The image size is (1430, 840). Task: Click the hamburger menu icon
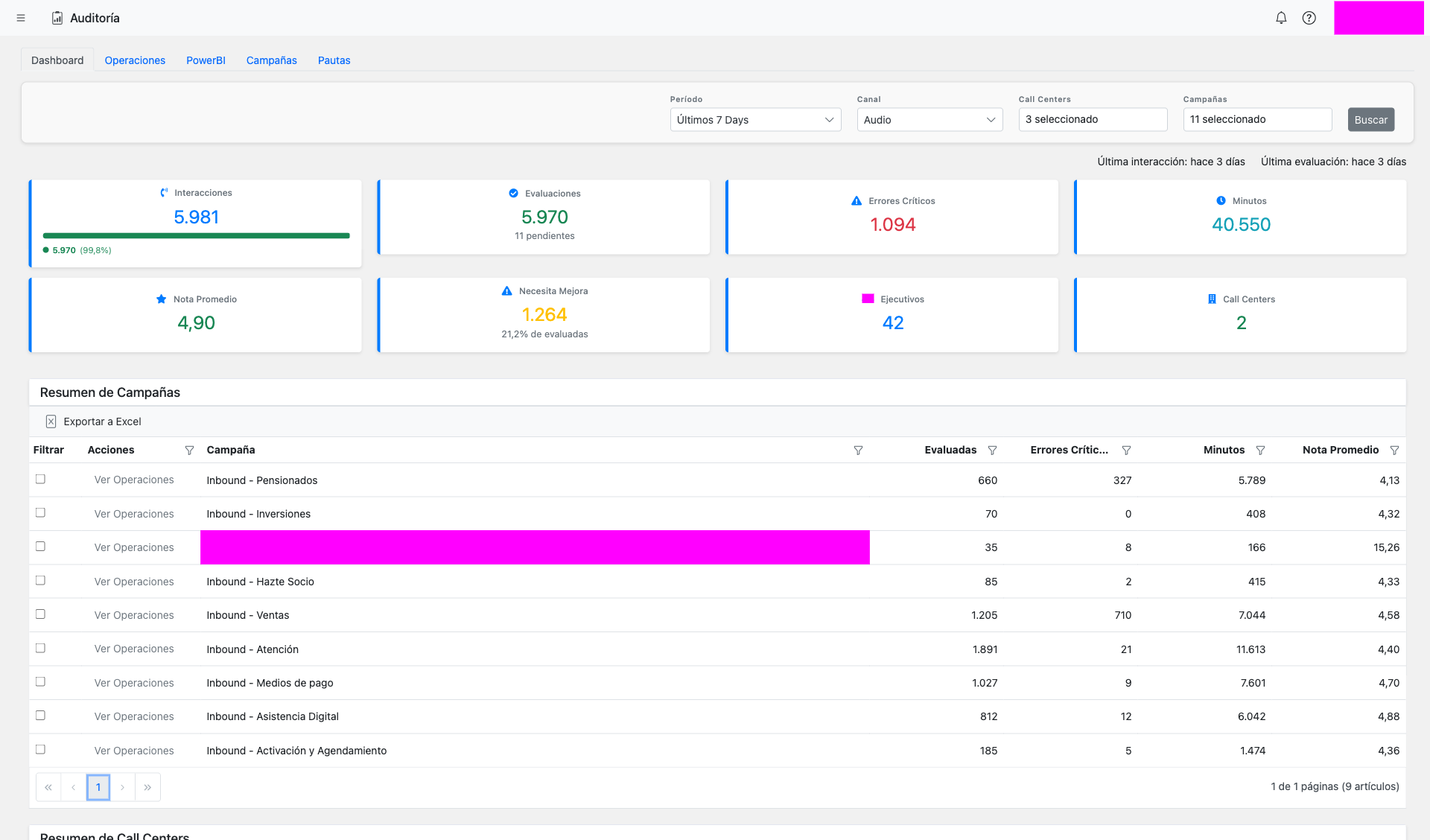(x=22, y=18)
